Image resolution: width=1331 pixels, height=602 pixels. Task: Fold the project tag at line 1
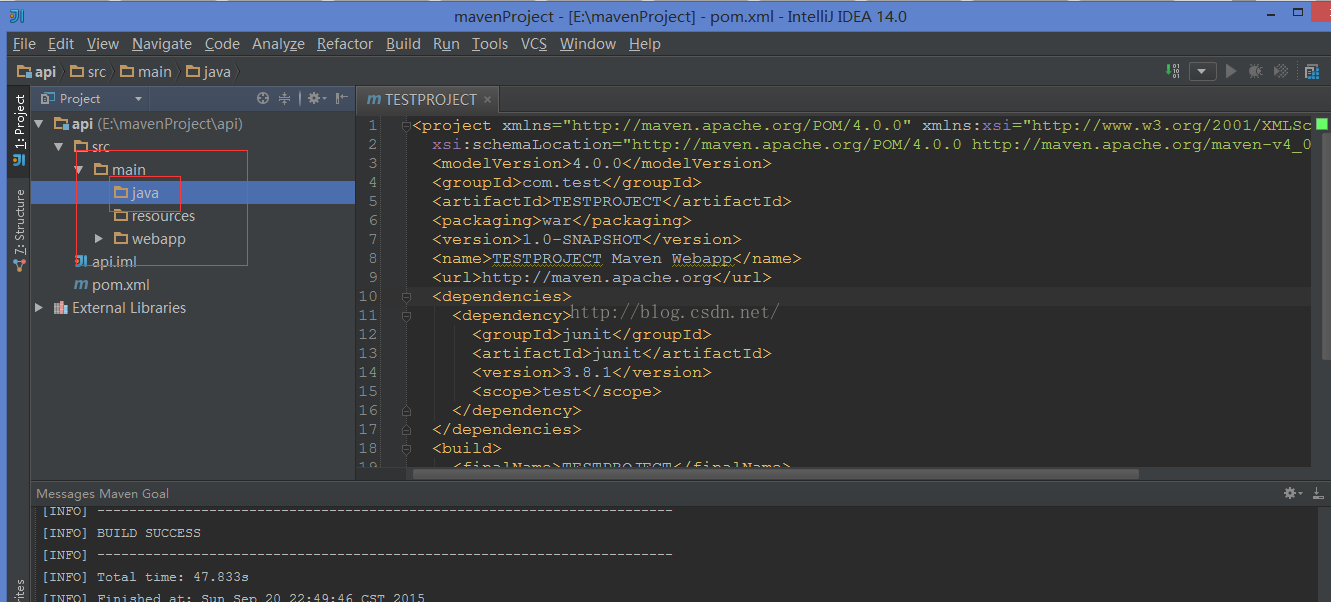(406, 126)
